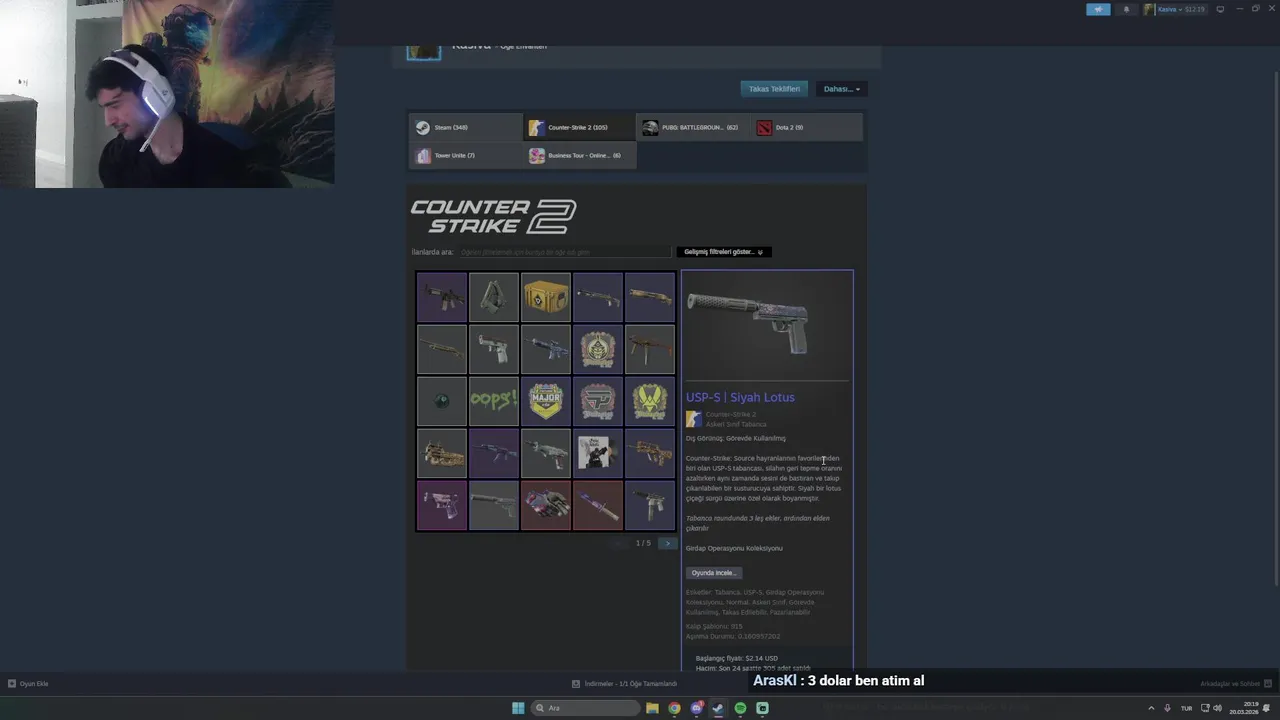Switch to the Steam (348) inventory tab

coord(466,127)
